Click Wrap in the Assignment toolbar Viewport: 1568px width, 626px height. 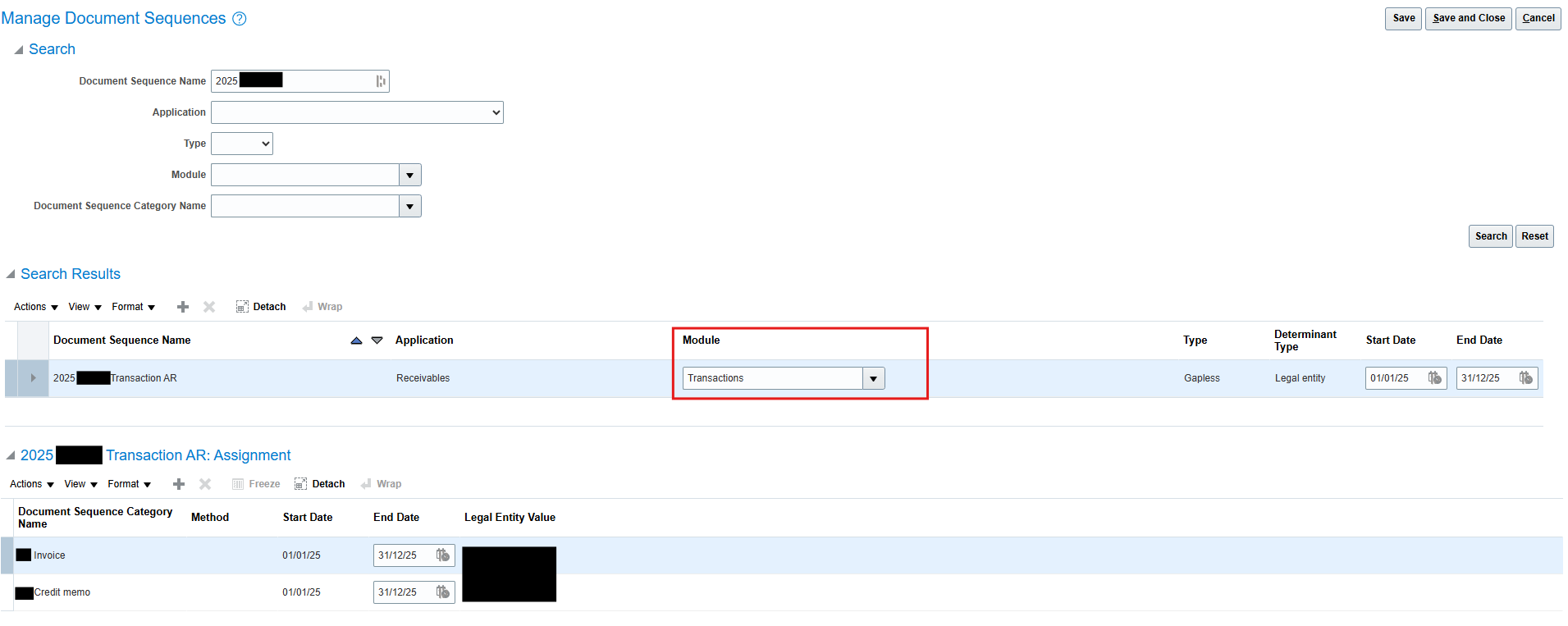pyautogui.click(x=381, y=484)
